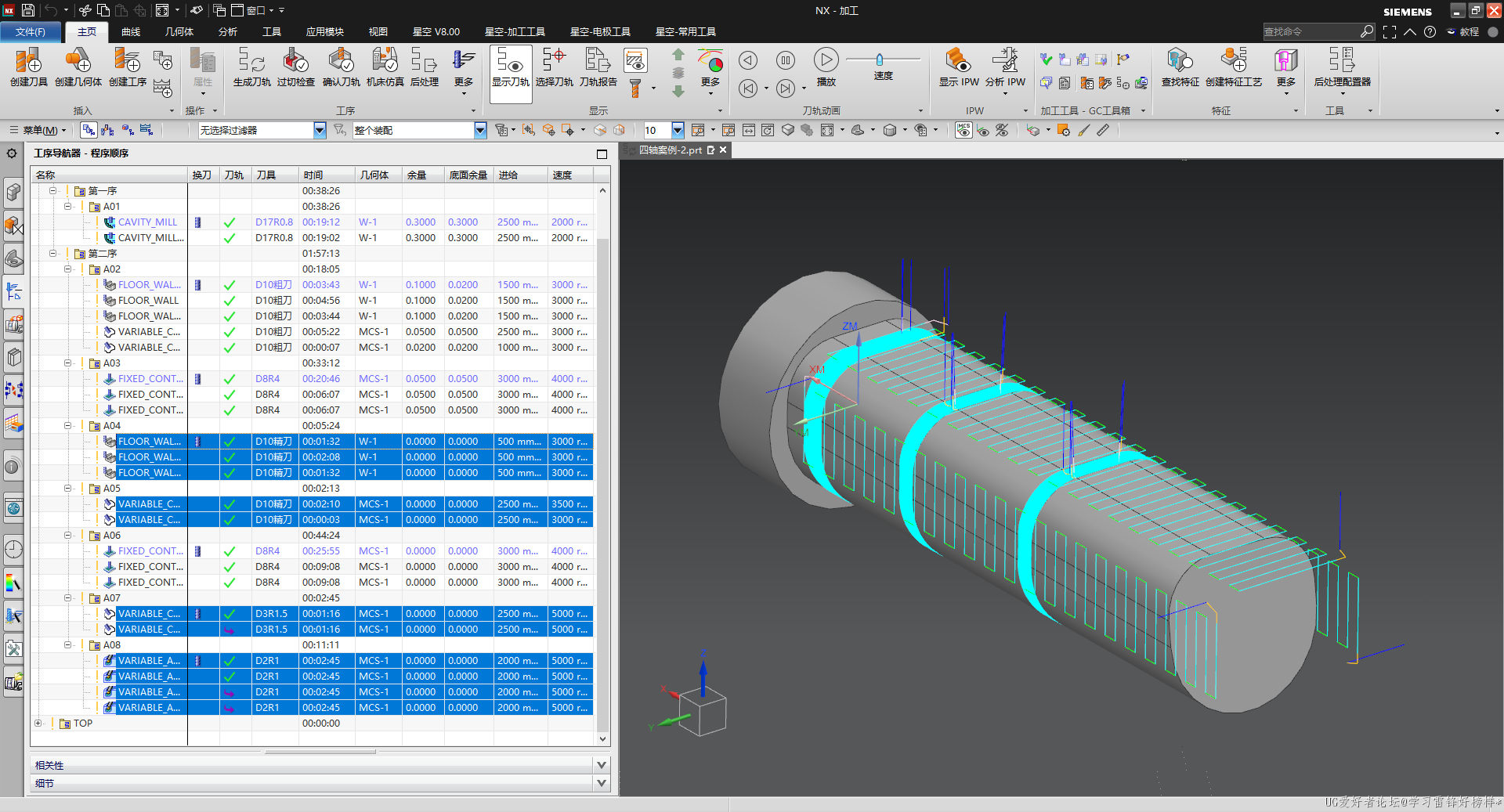Viewport: 1504px width, 812px height.
Task: Click the 生成刀轨 (Generate Tool Path) icon
Action: point(251,67)
